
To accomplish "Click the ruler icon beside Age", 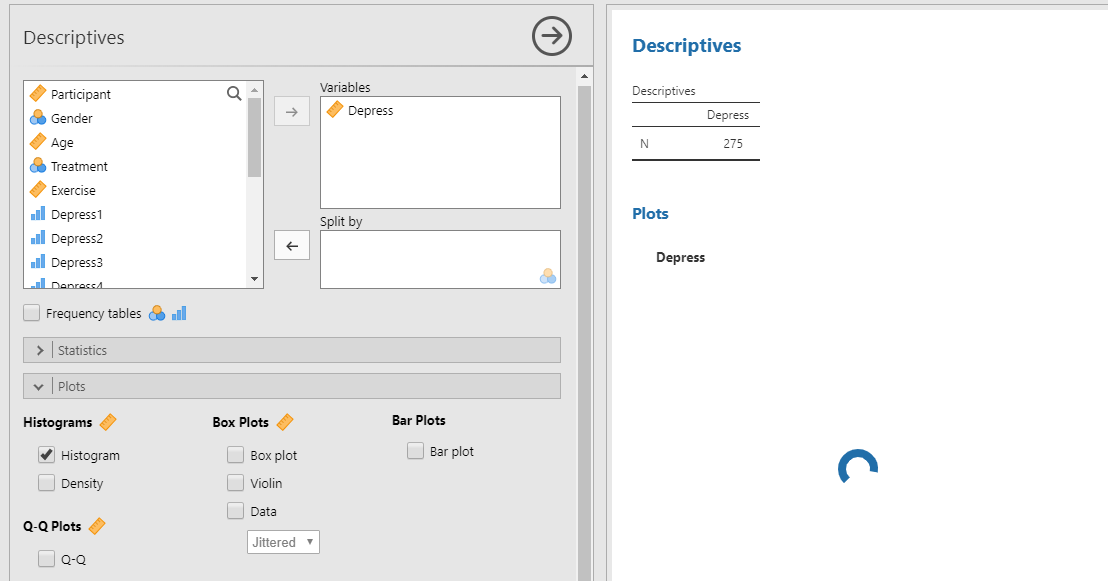I will [38, 141].
